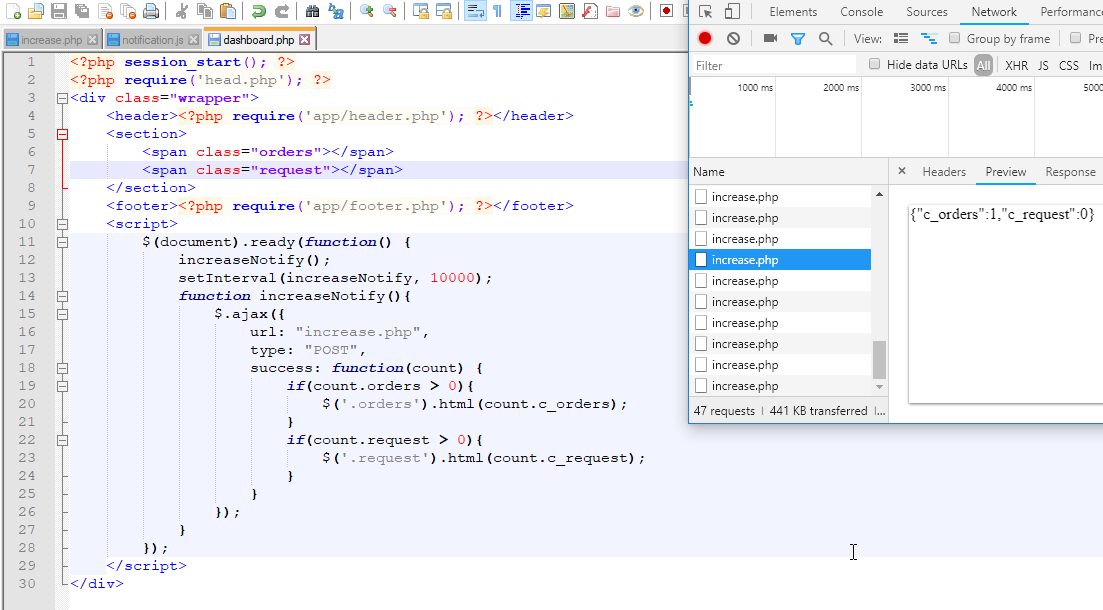
Task: Filter requests by XHR type
Action: 1016,65
